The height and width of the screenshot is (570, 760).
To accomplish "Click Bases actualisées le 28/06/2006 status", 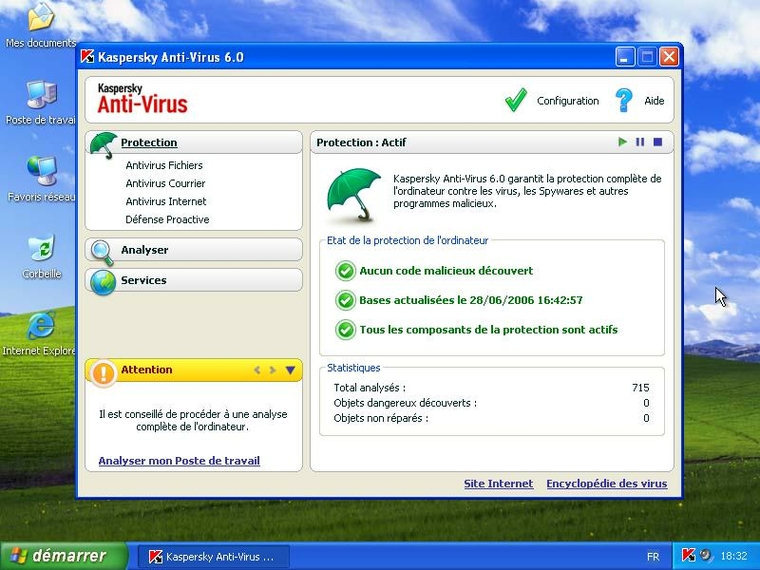I will (471, 300).
